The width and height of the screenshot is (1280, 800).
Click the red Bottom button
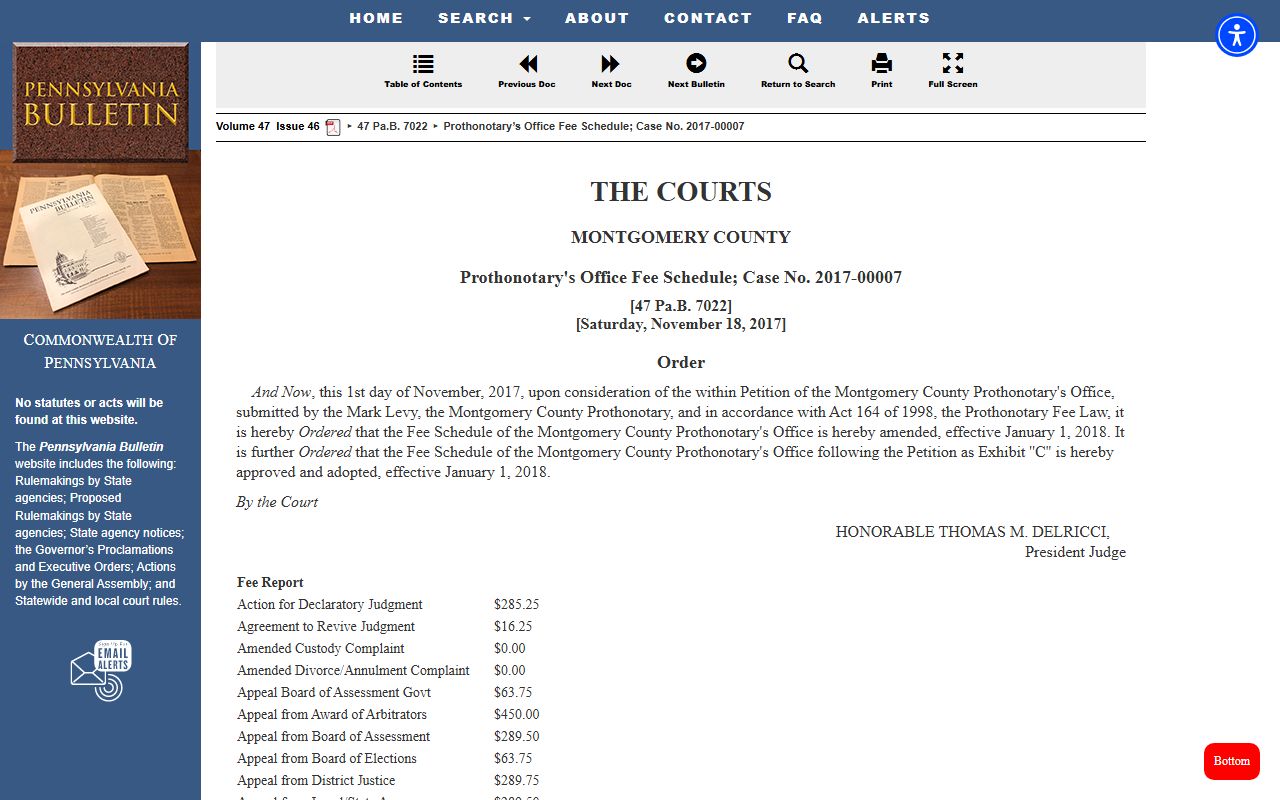click(x=1232, y=761)
